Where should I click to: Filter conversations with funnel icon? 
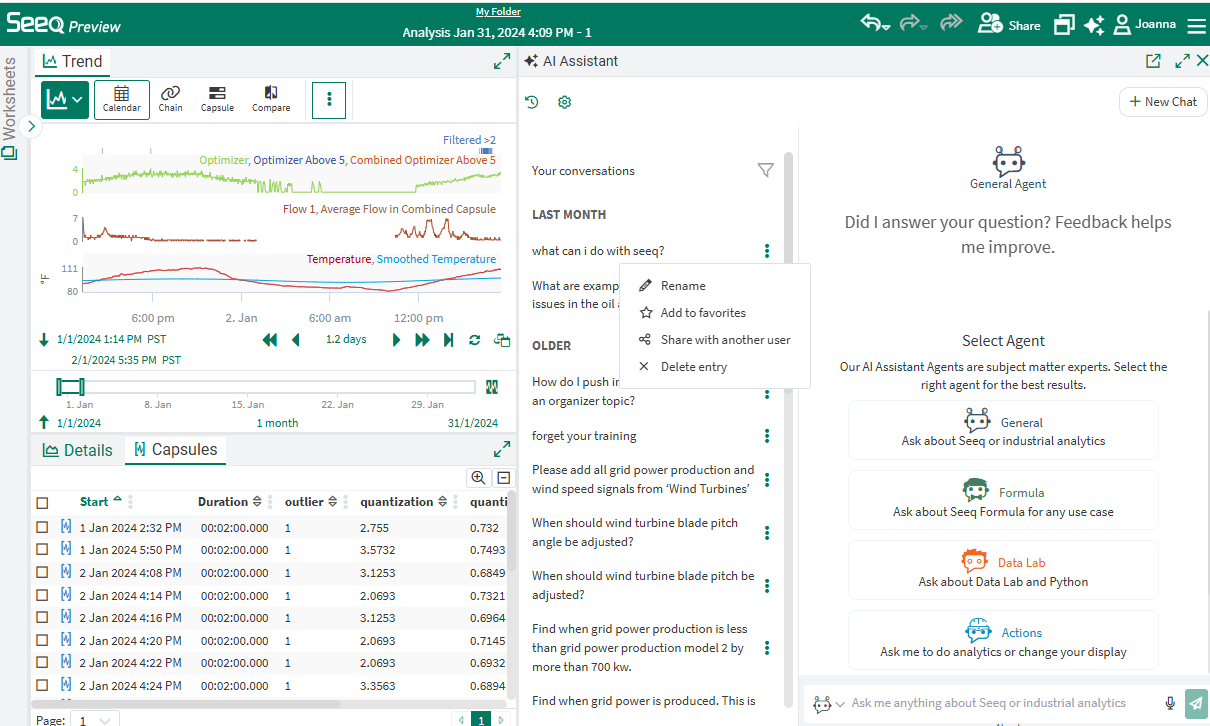pos(765,170)
